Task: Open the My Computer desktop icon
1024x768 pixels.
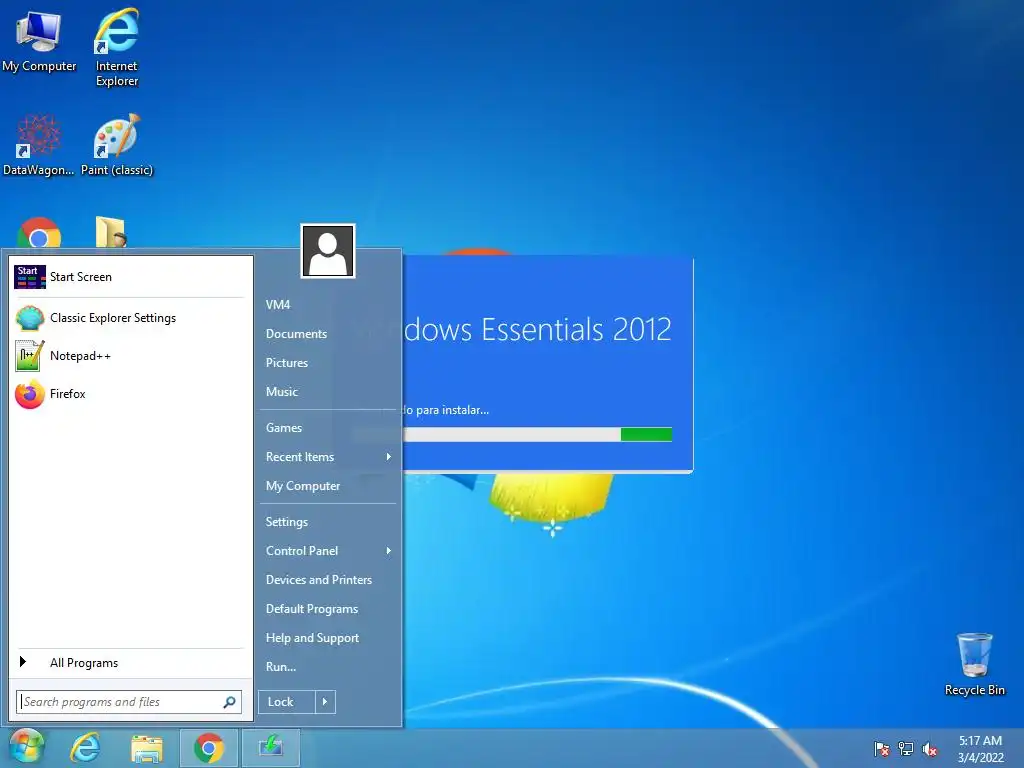Action: [39, 40]
